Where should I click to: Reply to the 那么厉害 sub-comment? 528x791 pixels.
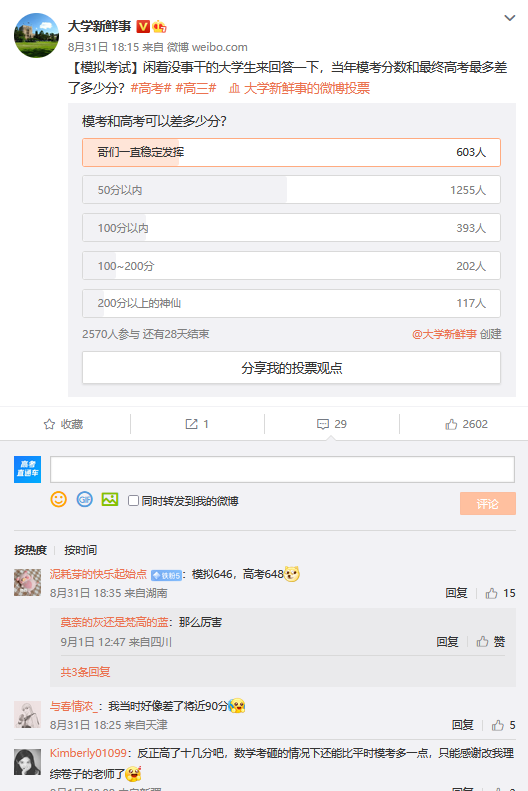click(x=447, y=642)
